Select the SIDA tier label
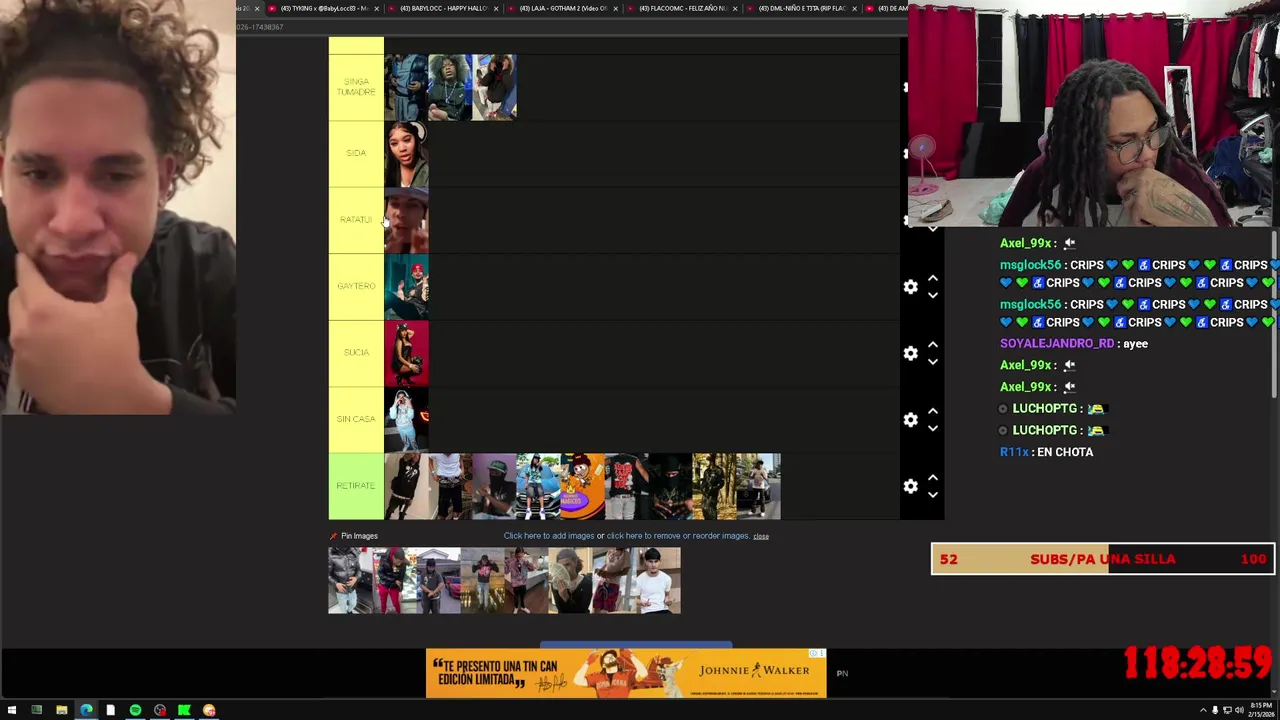Image resolution: width=1280 pixels, height=720 pixels. 356,154
